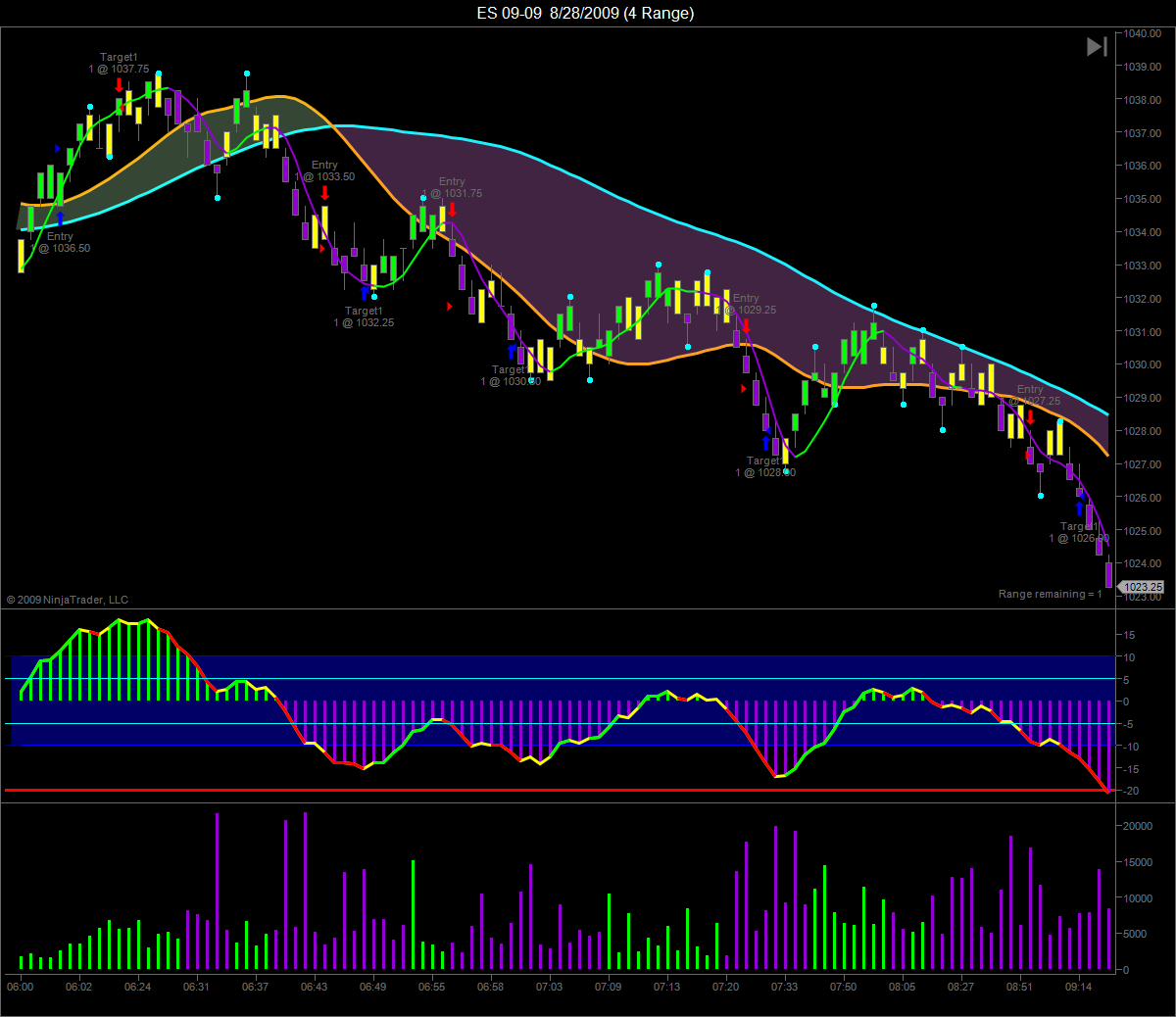Click the Target1 1 @ 1032.25 label
Screen dimensions: 1176x1017
[364, 316]
